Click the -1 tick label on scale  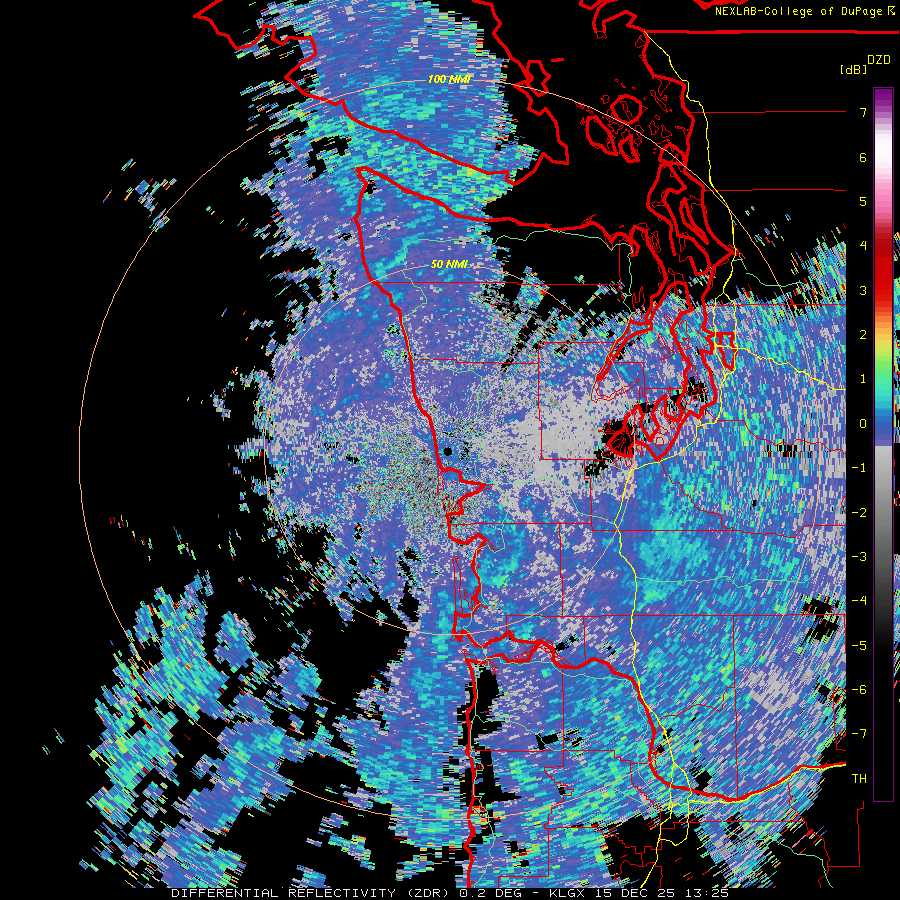click(x=859, y=468)
